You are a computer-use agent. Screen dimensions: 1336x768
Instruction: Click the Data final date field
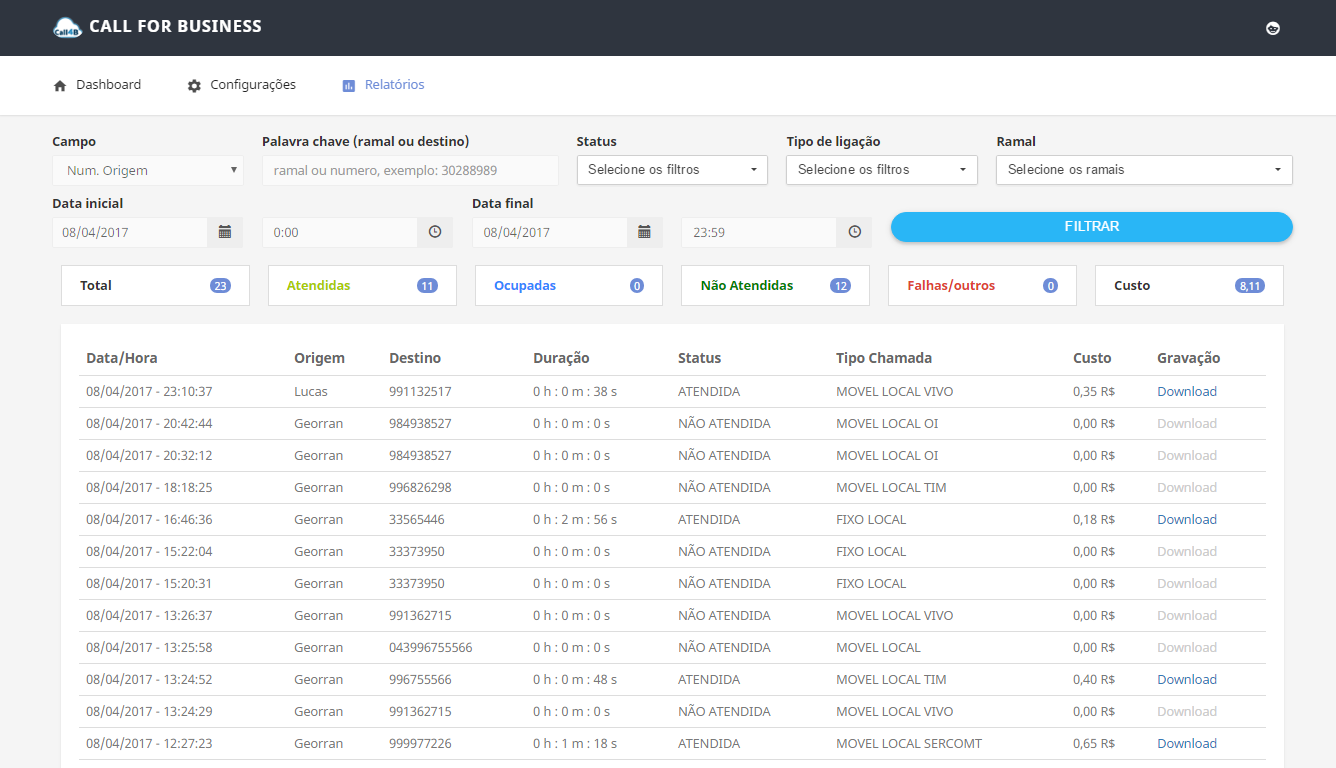[550, 232]
